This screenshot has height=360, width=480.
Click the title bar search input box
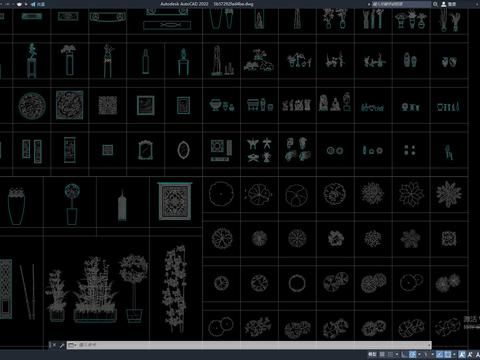(401, 4)
